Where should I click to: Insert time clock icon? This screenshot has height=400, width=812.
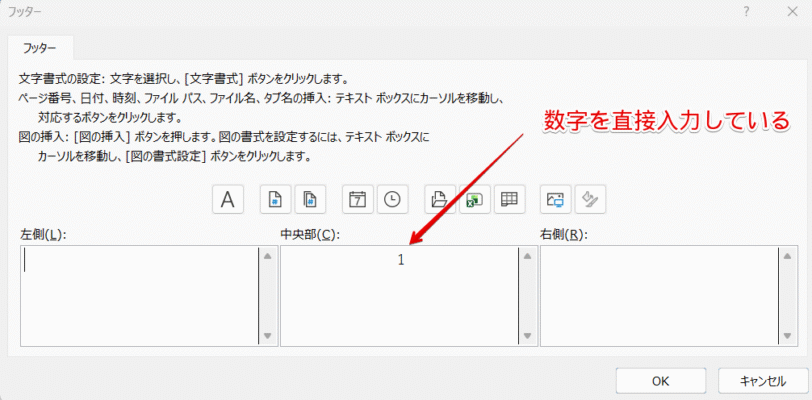click(x=393, y=199)
